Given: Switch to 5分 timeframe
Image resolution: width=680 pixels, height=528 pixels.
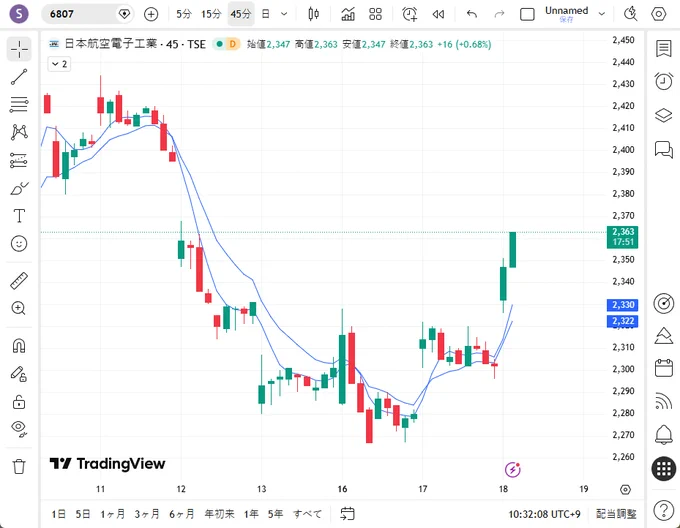Looking at the screenshot, I should (184, 14).
